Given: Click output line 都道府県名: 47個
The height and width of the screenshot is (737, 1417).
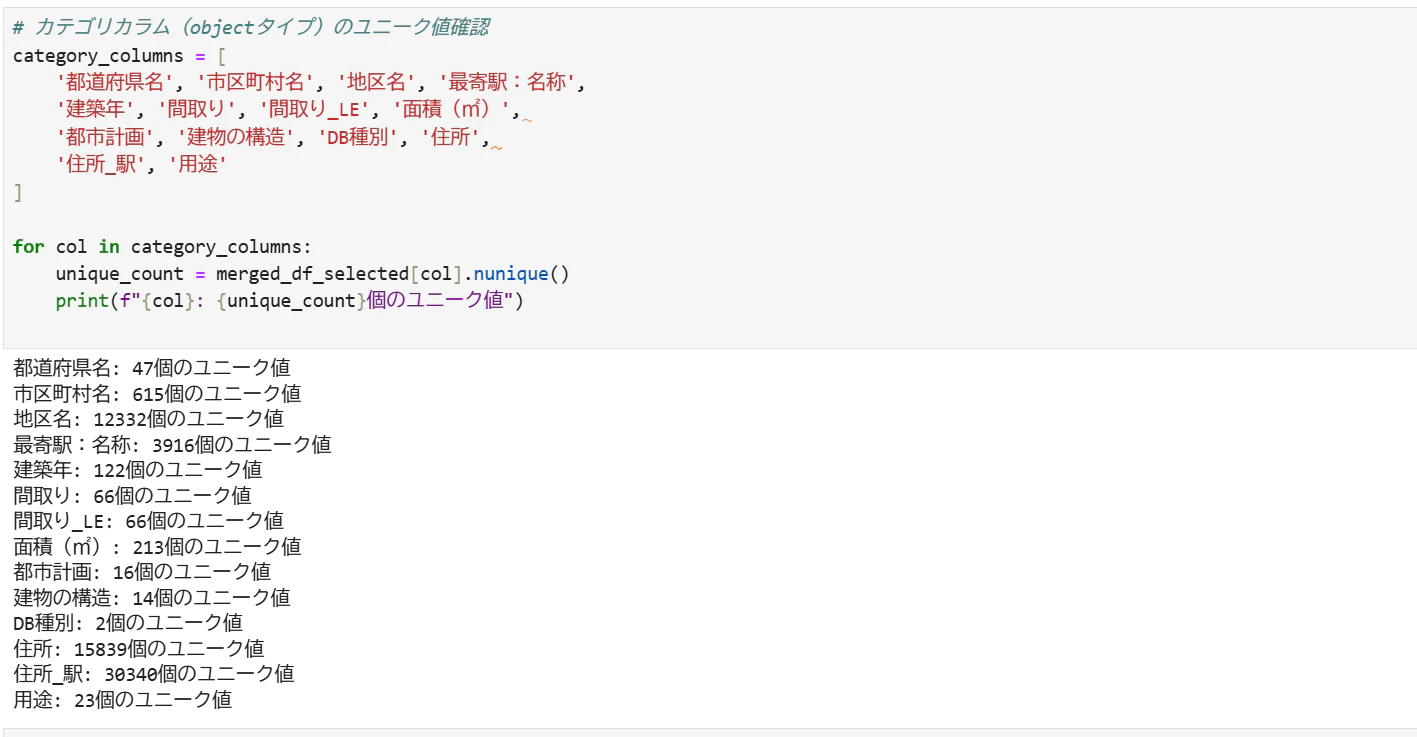Looking at the screenshot, I should (152, 367).
